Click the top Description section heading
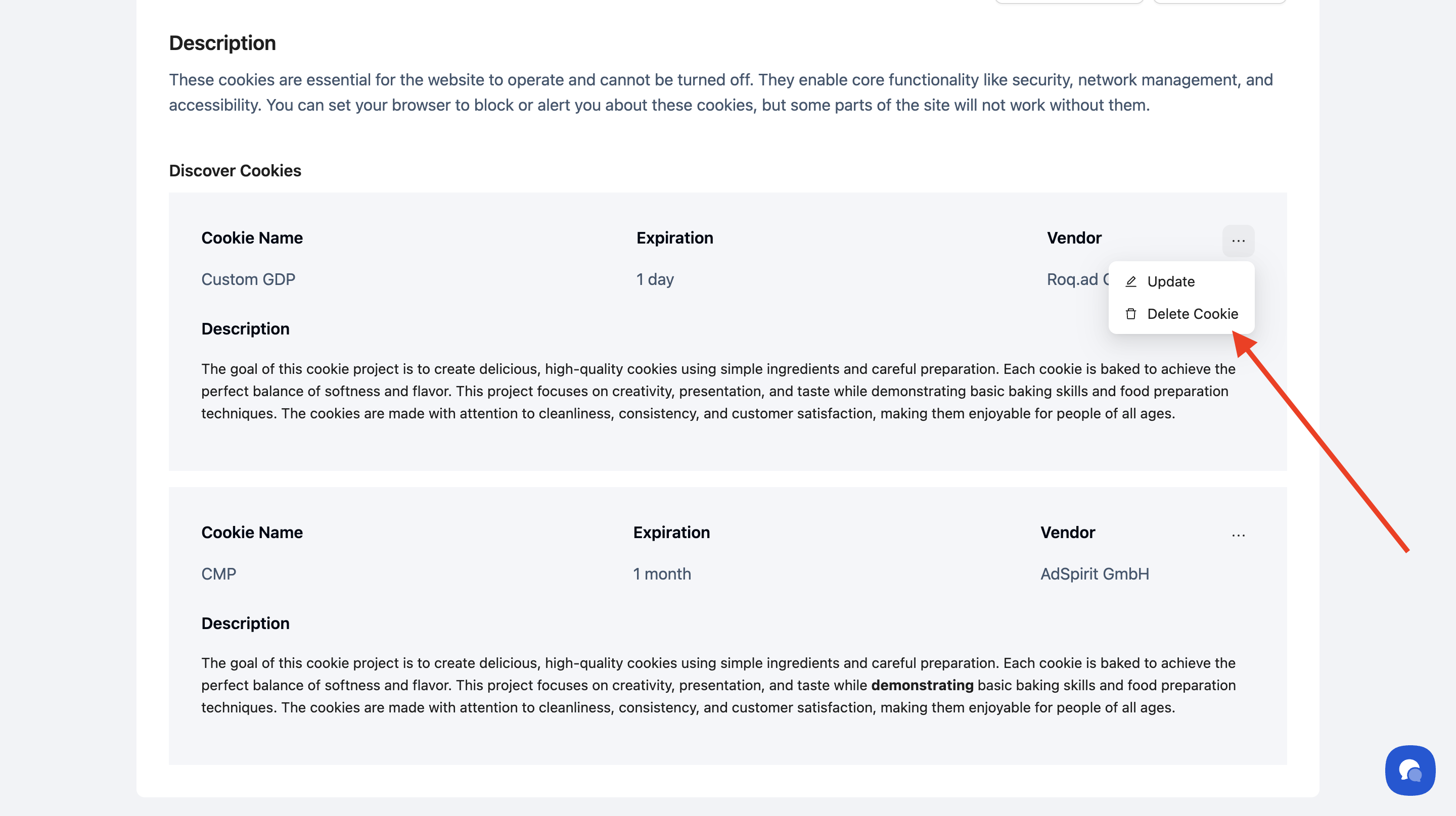 (222, 43)
